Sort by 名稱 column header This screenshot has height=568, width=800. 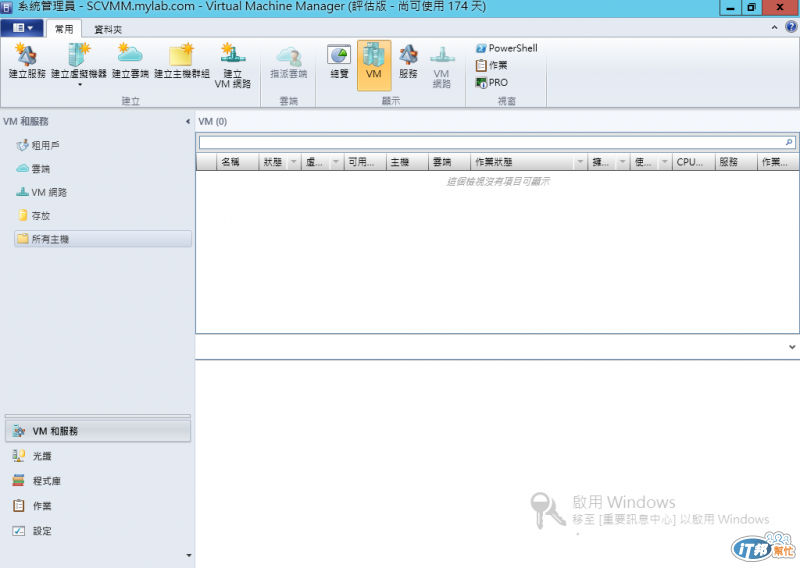tap(238, 162)
